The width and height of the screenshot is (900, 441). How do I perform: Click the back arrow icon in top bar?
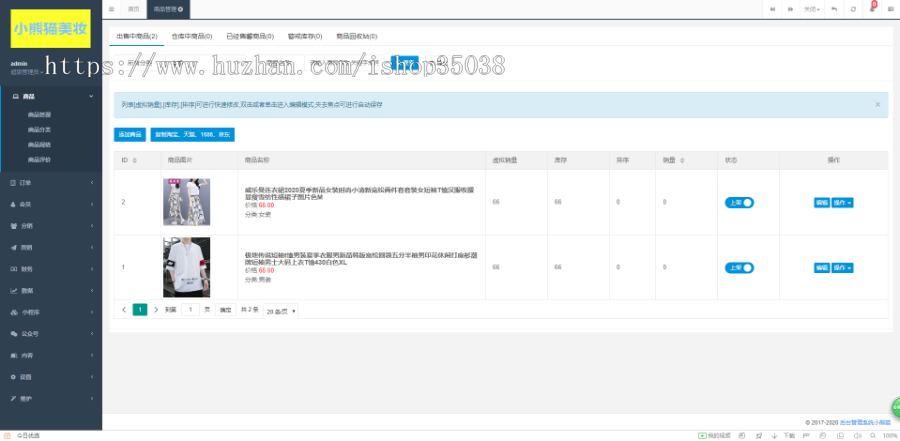click(834, 9)
